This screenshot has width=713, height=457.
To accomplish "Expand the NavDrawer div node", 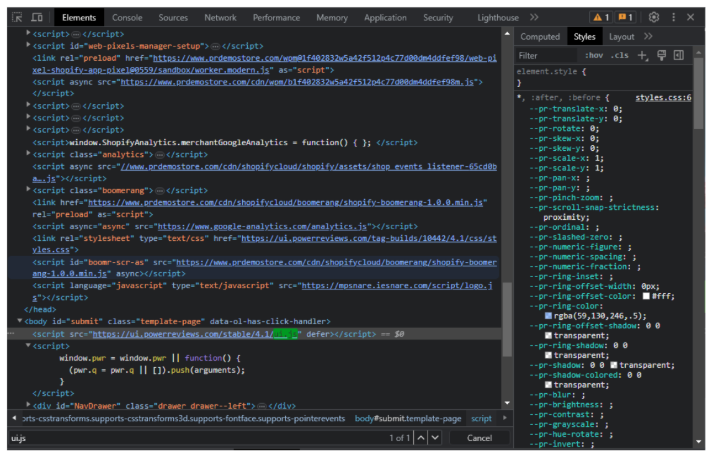I will [x=28, y=404].
